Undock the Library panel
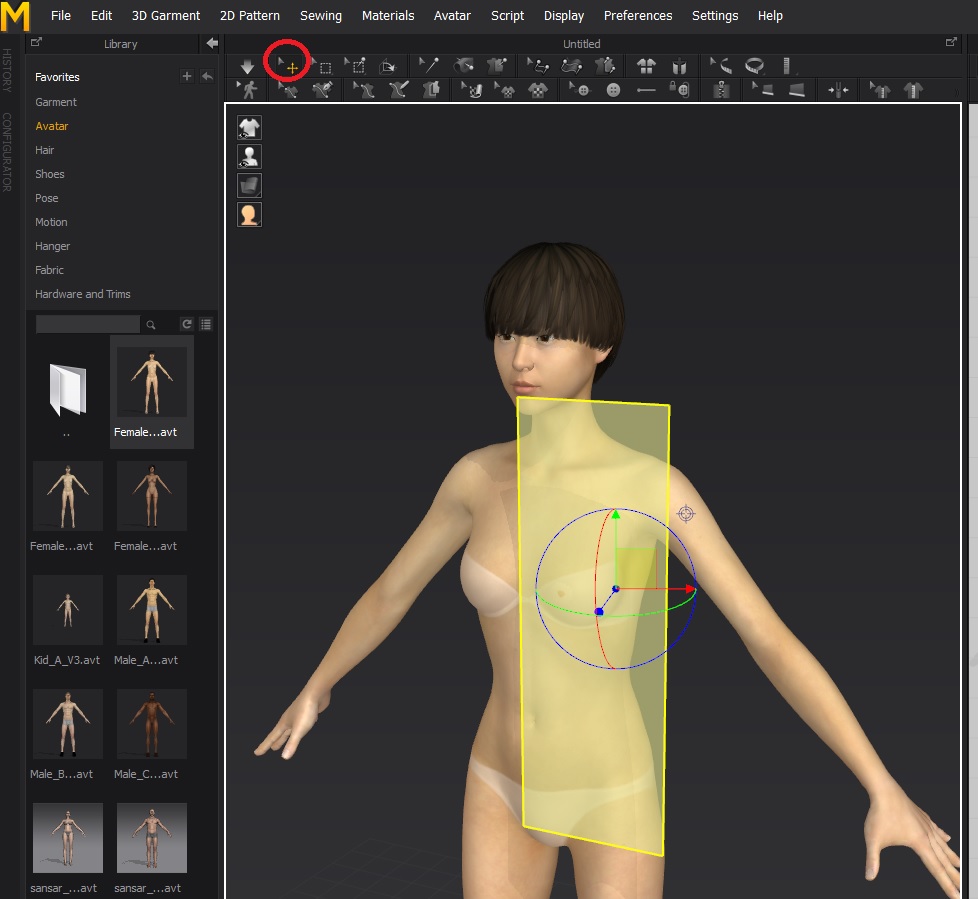The image size is (978, 899). (x=36, y=42)
